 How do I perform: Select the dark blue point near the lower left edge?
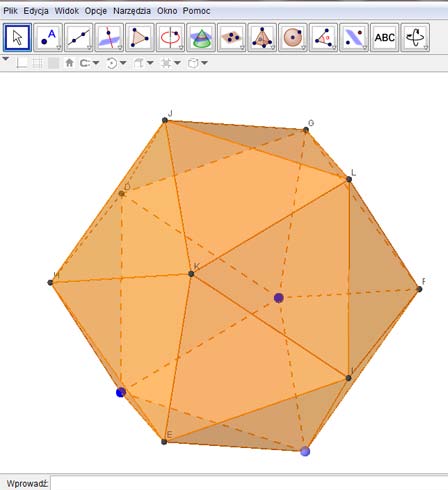click(x=121, y=392)
